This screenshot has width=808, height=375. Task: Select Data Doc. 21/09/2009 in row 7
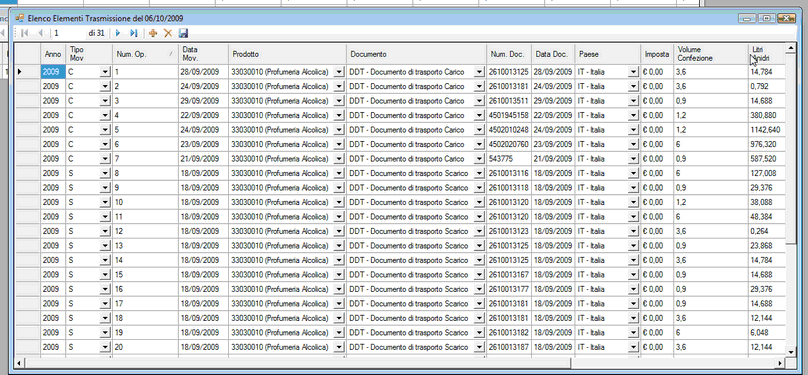click(553, 159)
